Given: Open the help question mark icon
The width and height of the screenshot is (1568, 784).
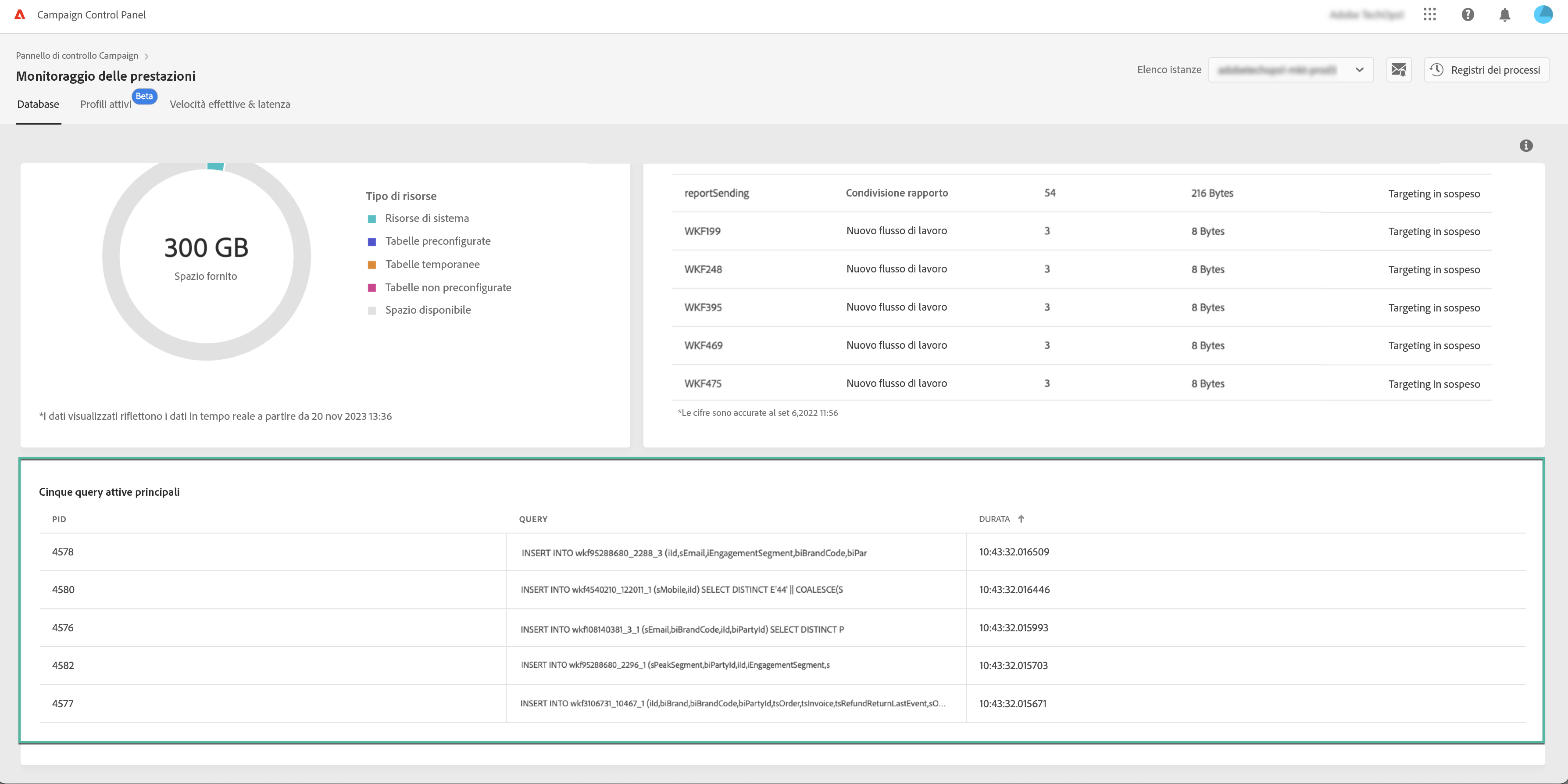Looking at the screenshot, I should [1468, 14].
